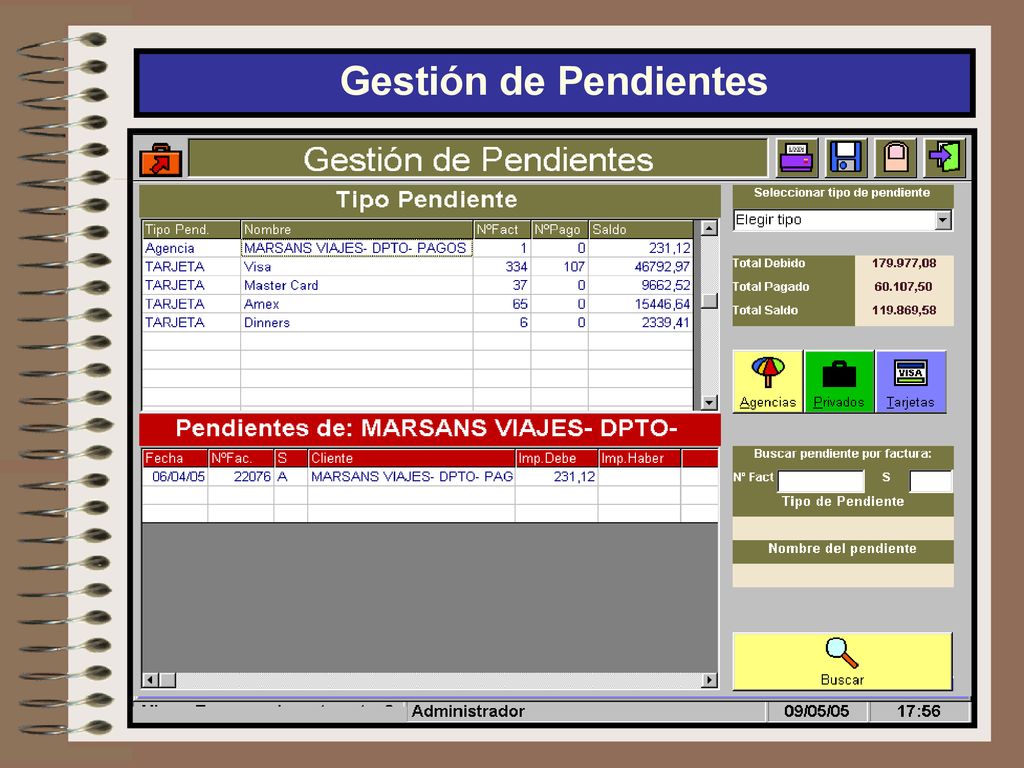The width and height of the screenshot is (1024, 768).
Task: Click the Saldo value 2339,41
Action: click(x=665, y=323)
